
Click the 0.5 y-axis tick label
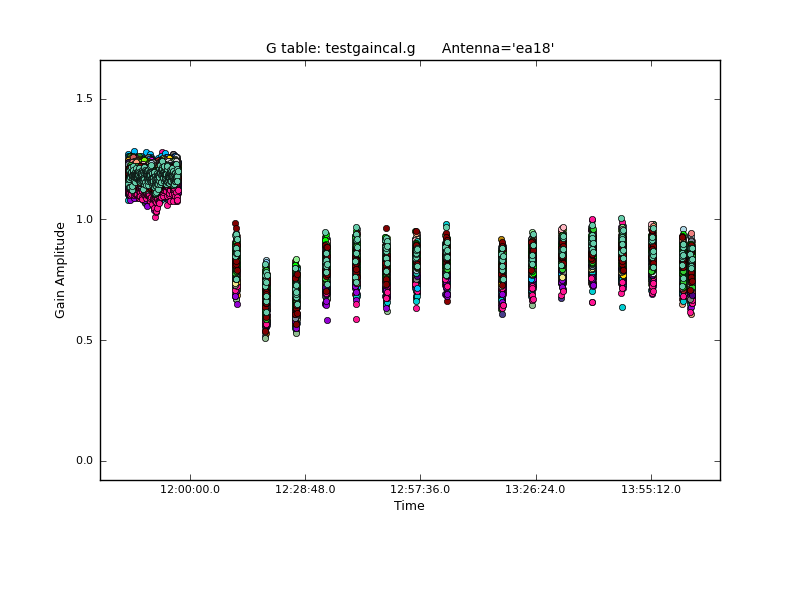point(81,340)
